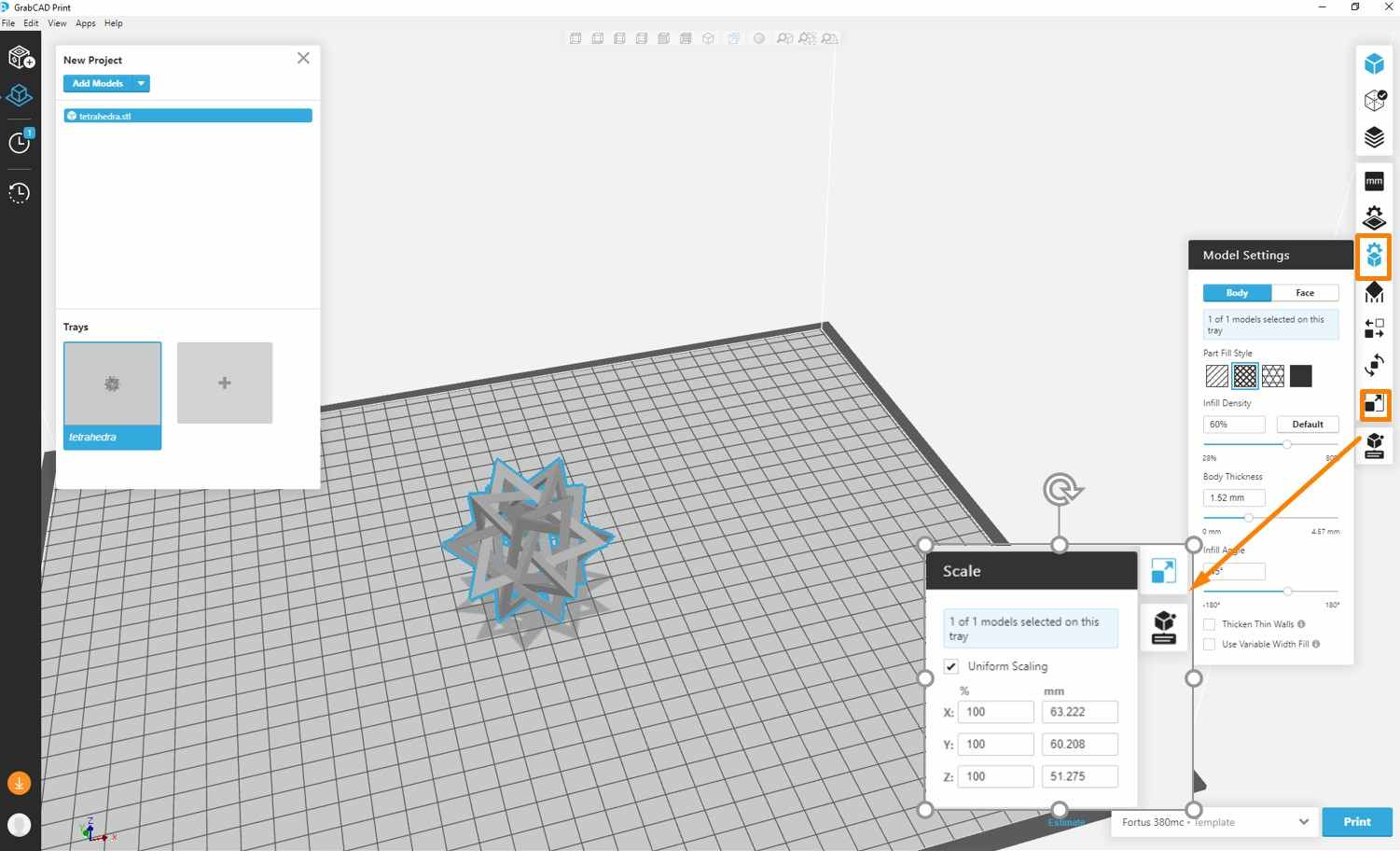Open the View menu
Viewport: 1400px width, 851px height.
coord(57,23)
